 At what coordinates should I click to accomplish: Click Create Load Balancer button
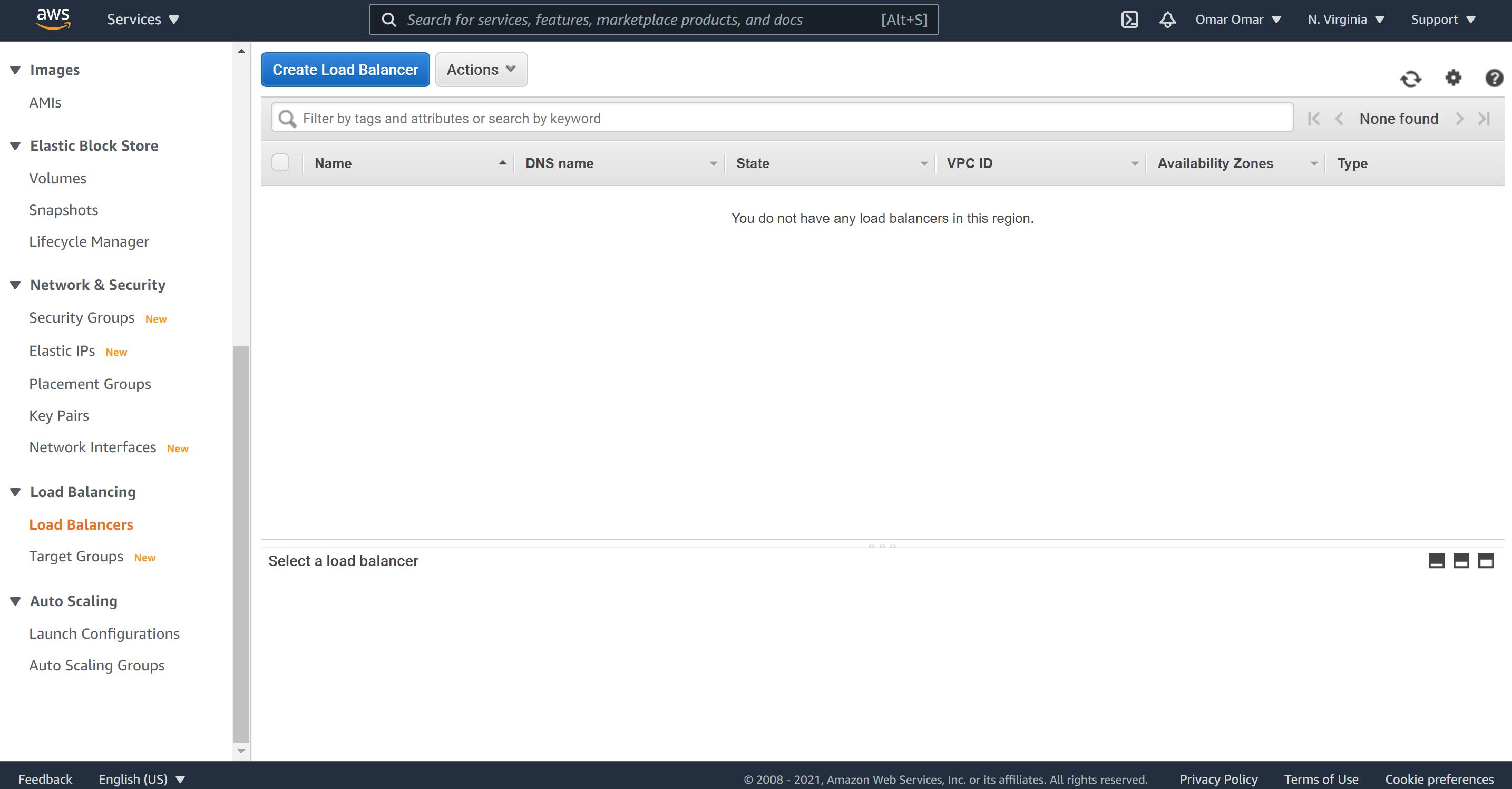pyautogui.click(x=345, y=69)
